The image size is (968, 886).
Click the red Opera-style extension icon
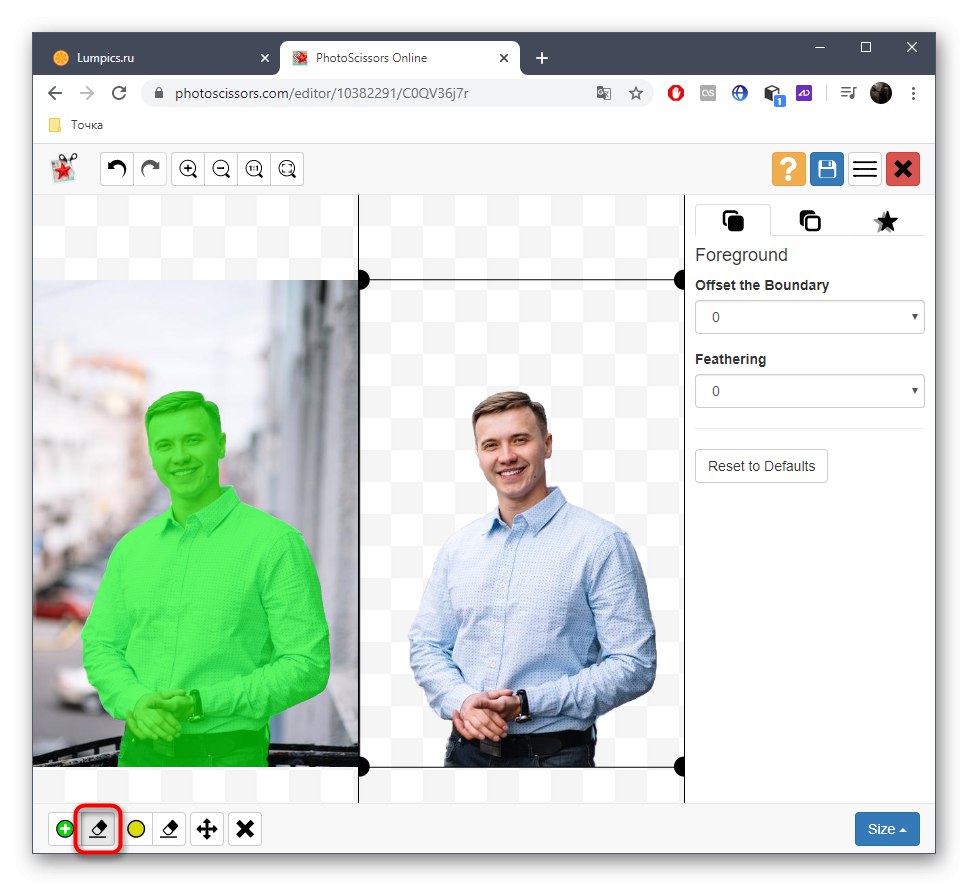point(675,93)
